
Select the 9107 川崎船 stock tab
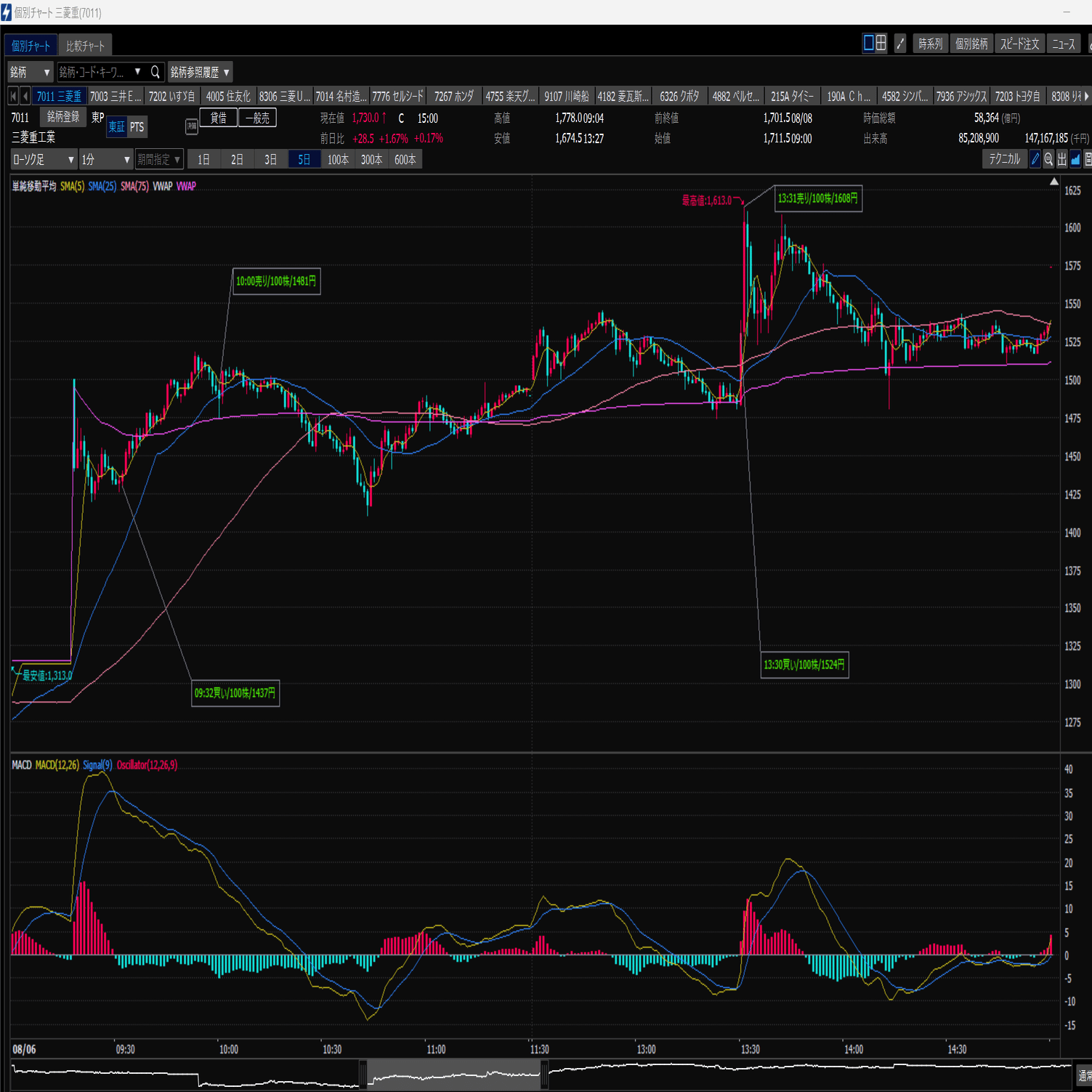tap(567, 96)
